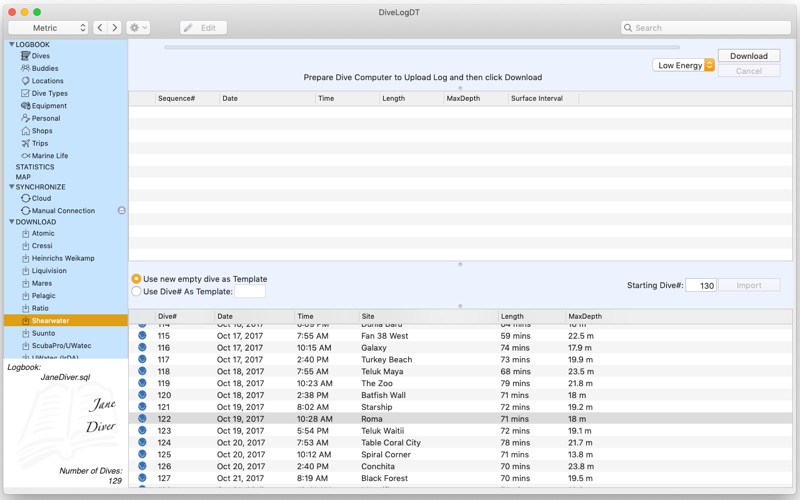Open Marine Life fish icon
The image size is (800, 500).
pos(26,156)
